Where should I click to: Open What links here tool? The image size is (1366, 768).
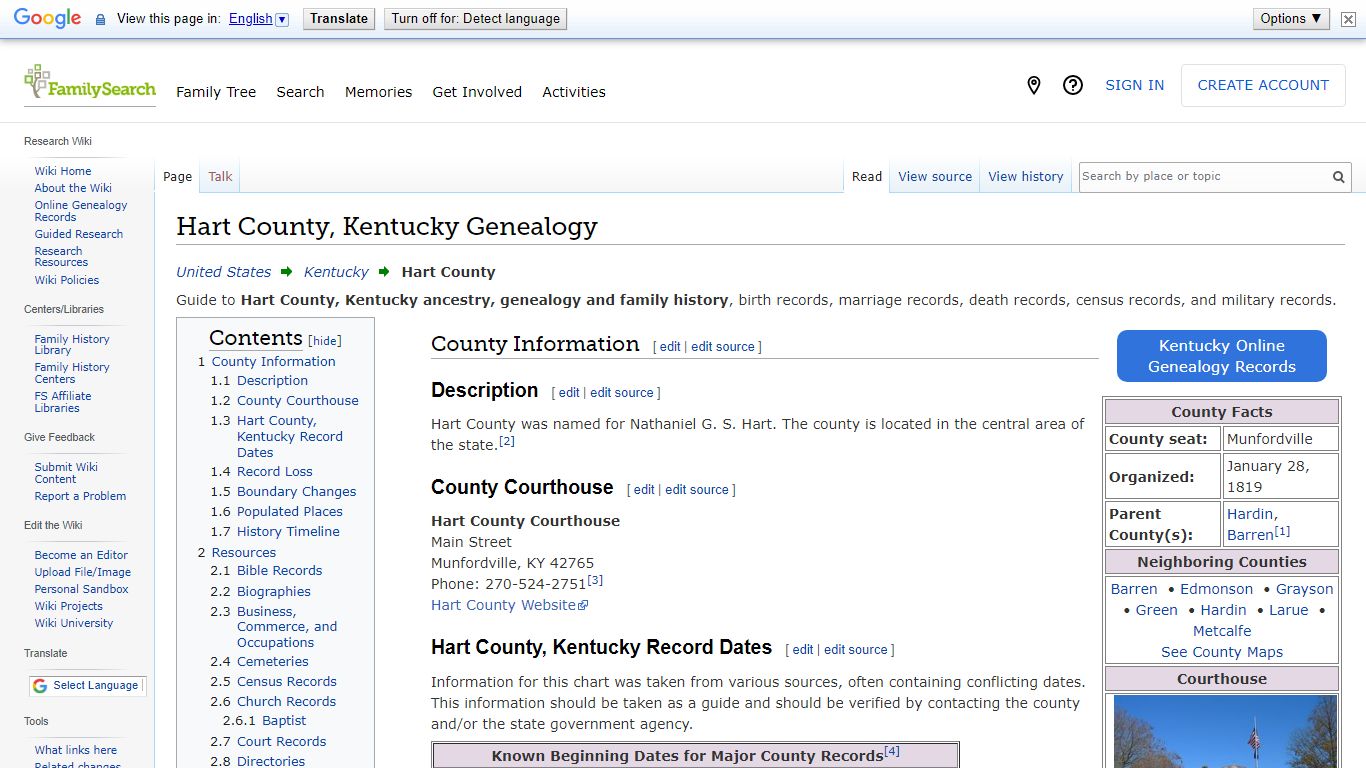76,750
